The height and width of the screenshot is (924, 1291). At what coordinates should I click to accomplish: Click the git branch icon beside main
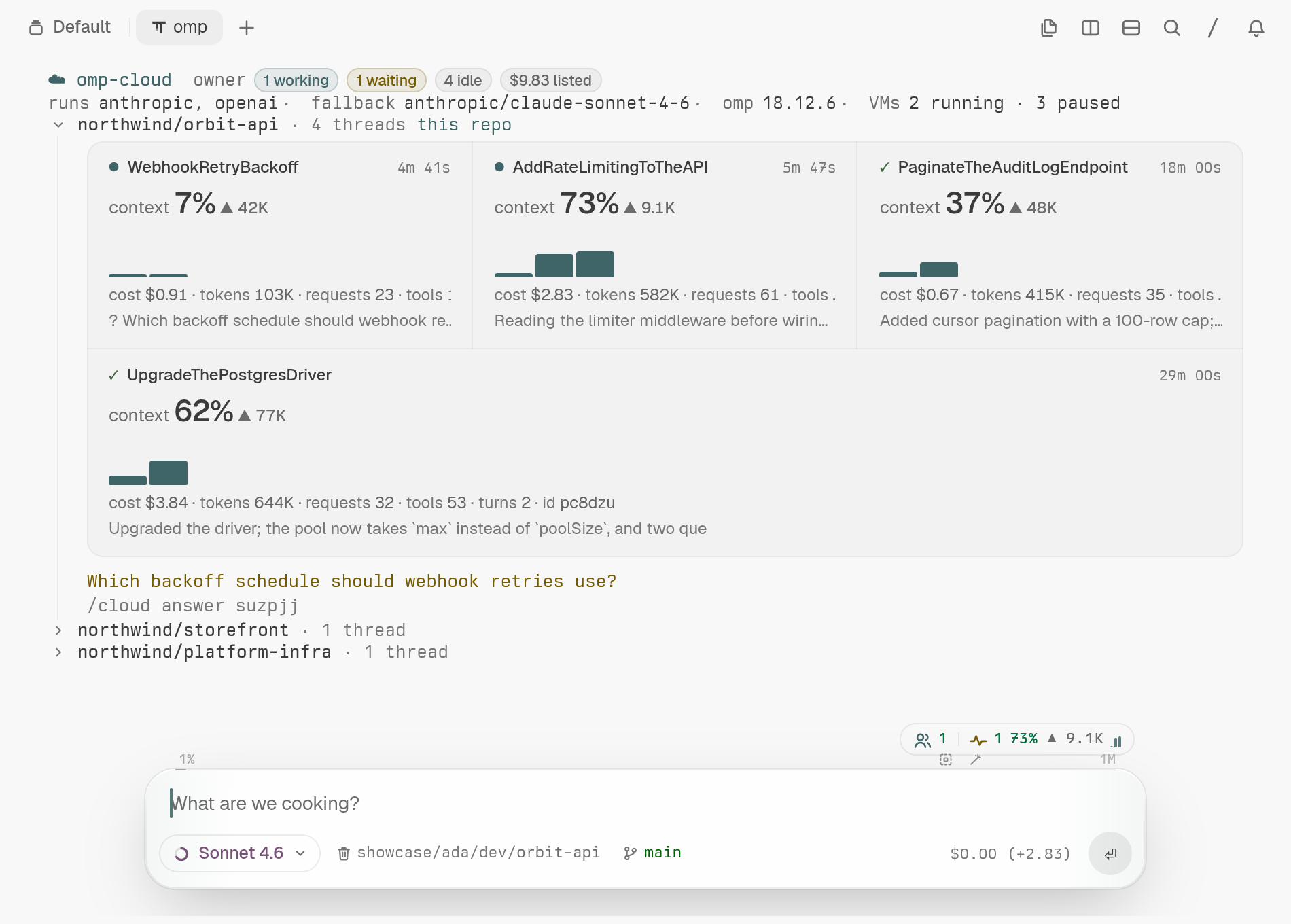pos(630,853)
